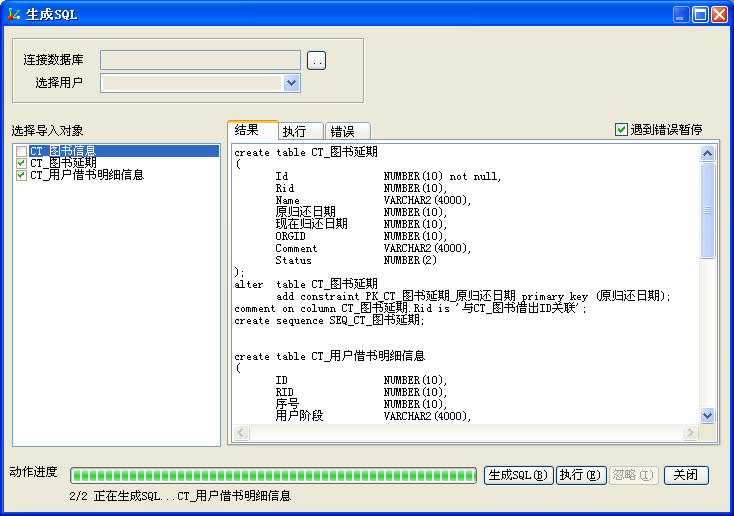The image size is (734, 516).
Task: Click the 动作进度 progress bar
Action: click(274, 475)
